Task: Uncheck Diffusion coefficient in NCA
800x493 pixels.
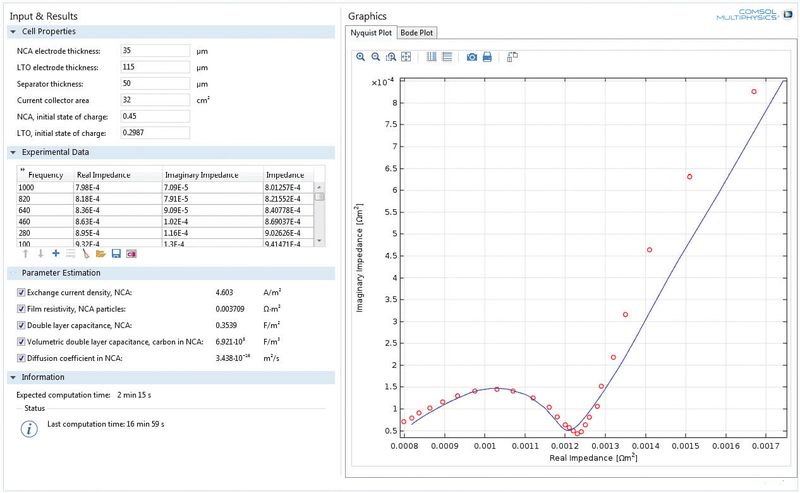Action: tap(21, 358)
